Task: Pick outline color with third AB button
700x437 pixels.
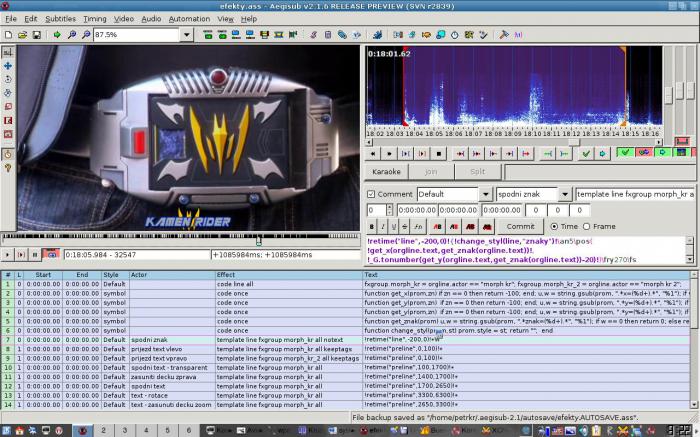Action: [x=471, y=227]
